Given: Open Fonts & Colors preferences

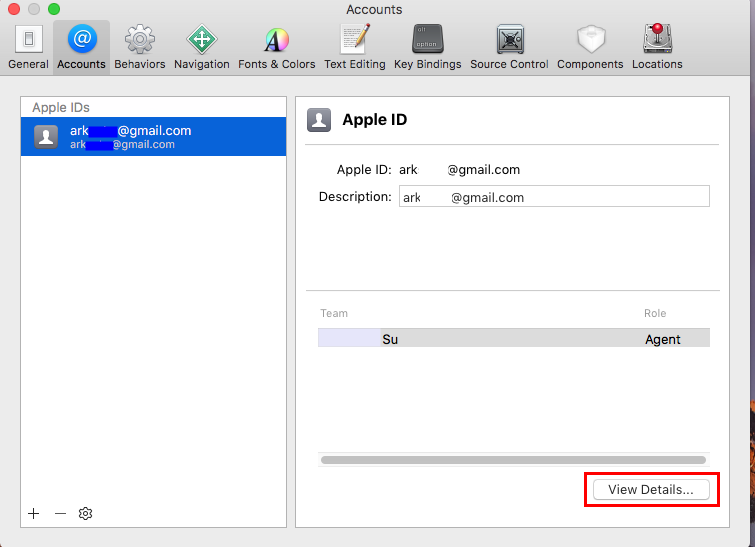Looking at the screenshot, I should [x=276, y=47].
